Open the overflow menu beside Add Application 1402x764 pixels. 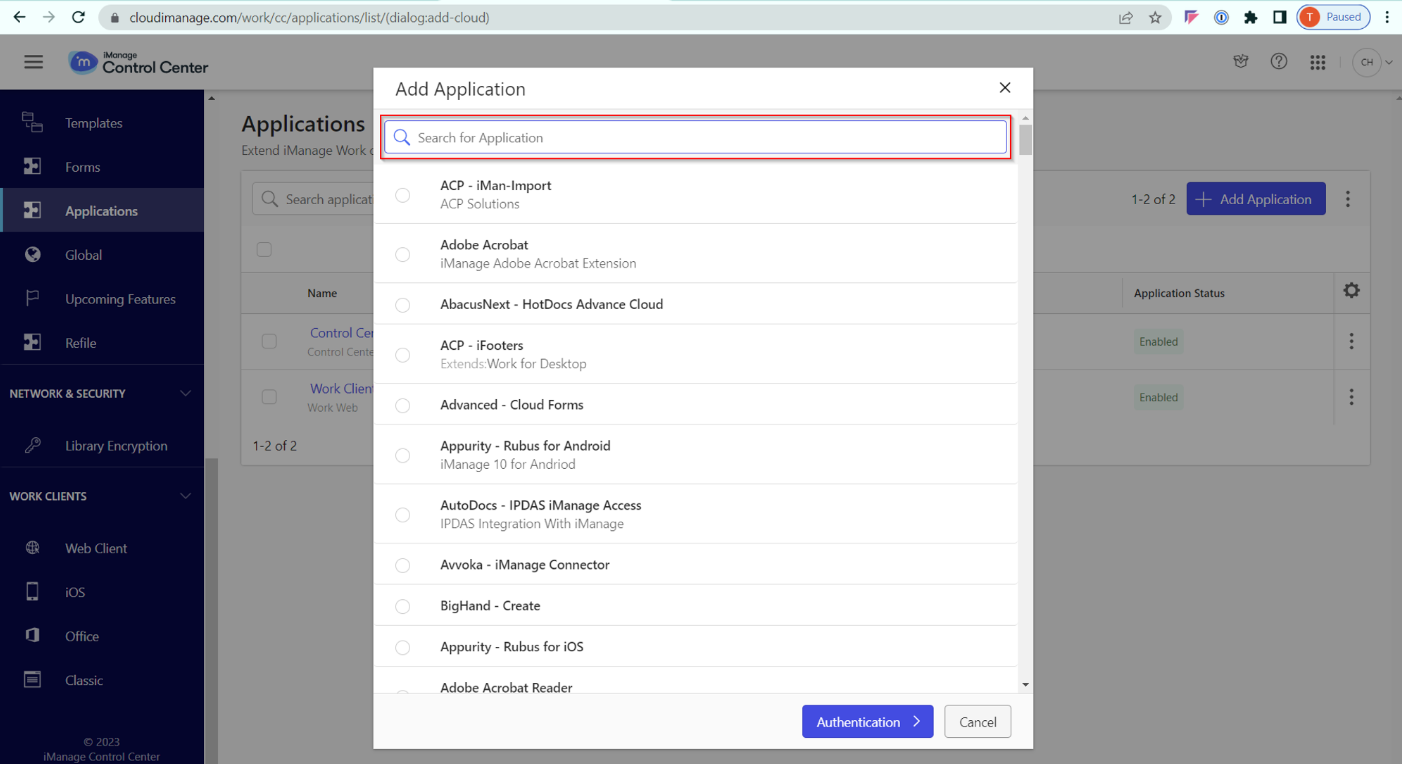(1348, 198)
